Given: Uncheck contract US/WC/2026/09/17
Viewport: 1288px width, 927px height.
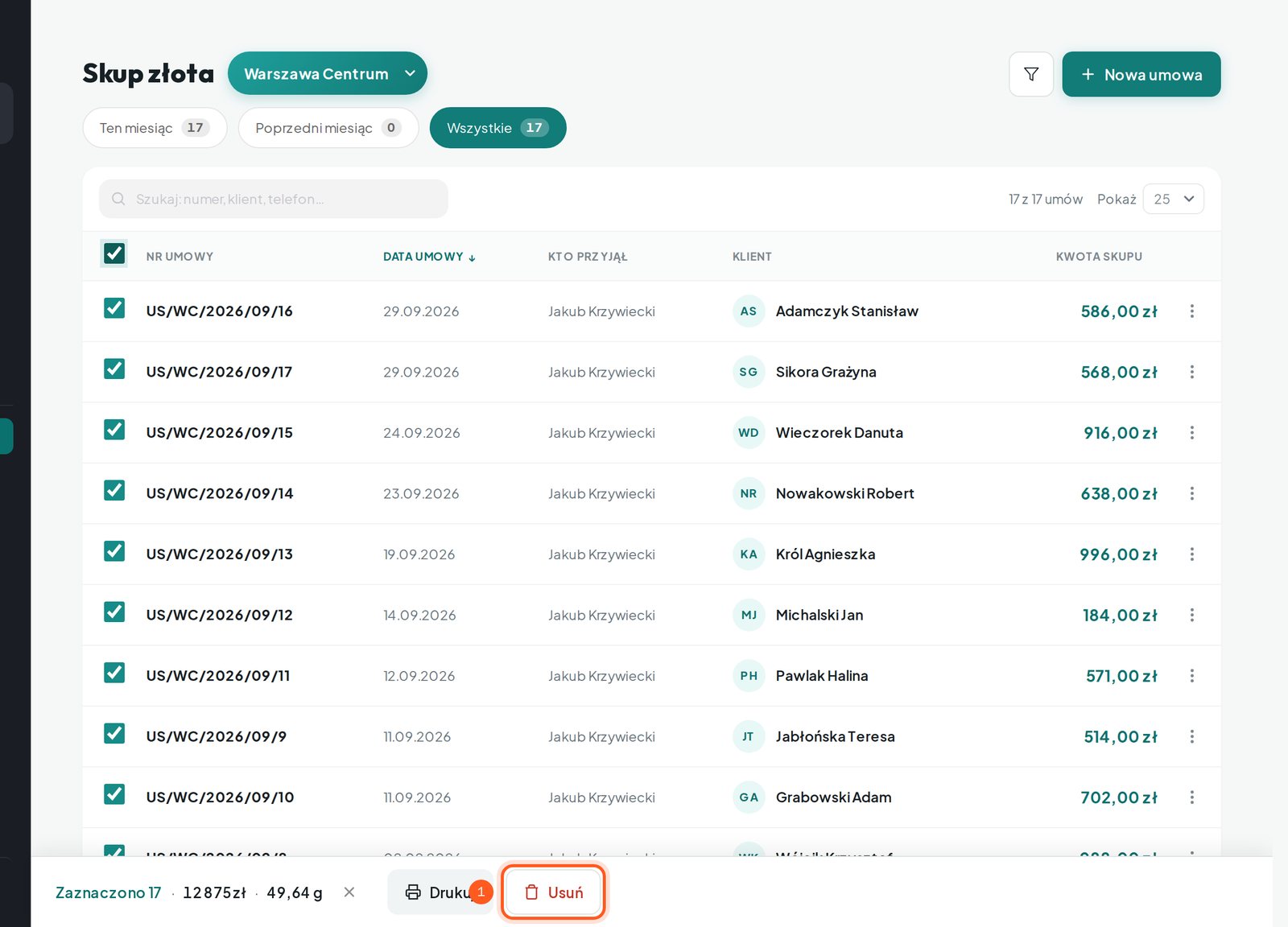Looking at the screenshot, I should 114,369.
